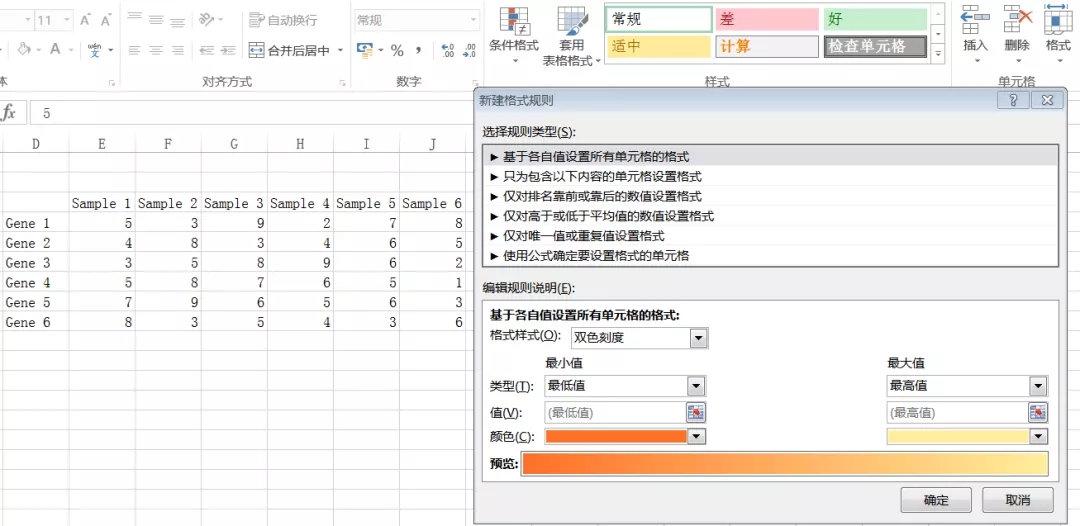The width and height of the screenshot is (1080, 526).
Task: Increase the cell indent
Action: [228, 50]
